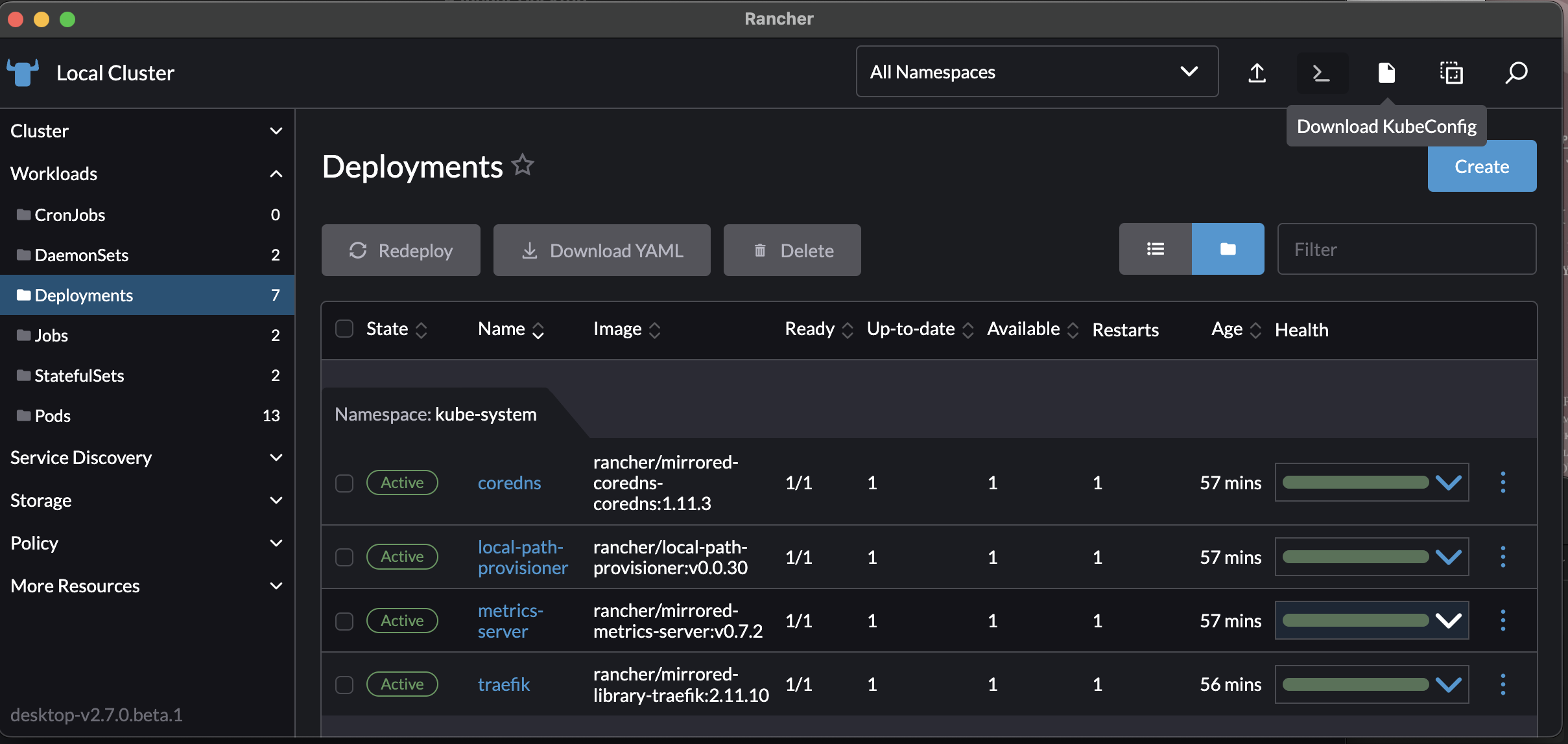Tick the checkbox for the traefik row
Image resolution: width=1568 pixels, height=744 pixels.
344,685
